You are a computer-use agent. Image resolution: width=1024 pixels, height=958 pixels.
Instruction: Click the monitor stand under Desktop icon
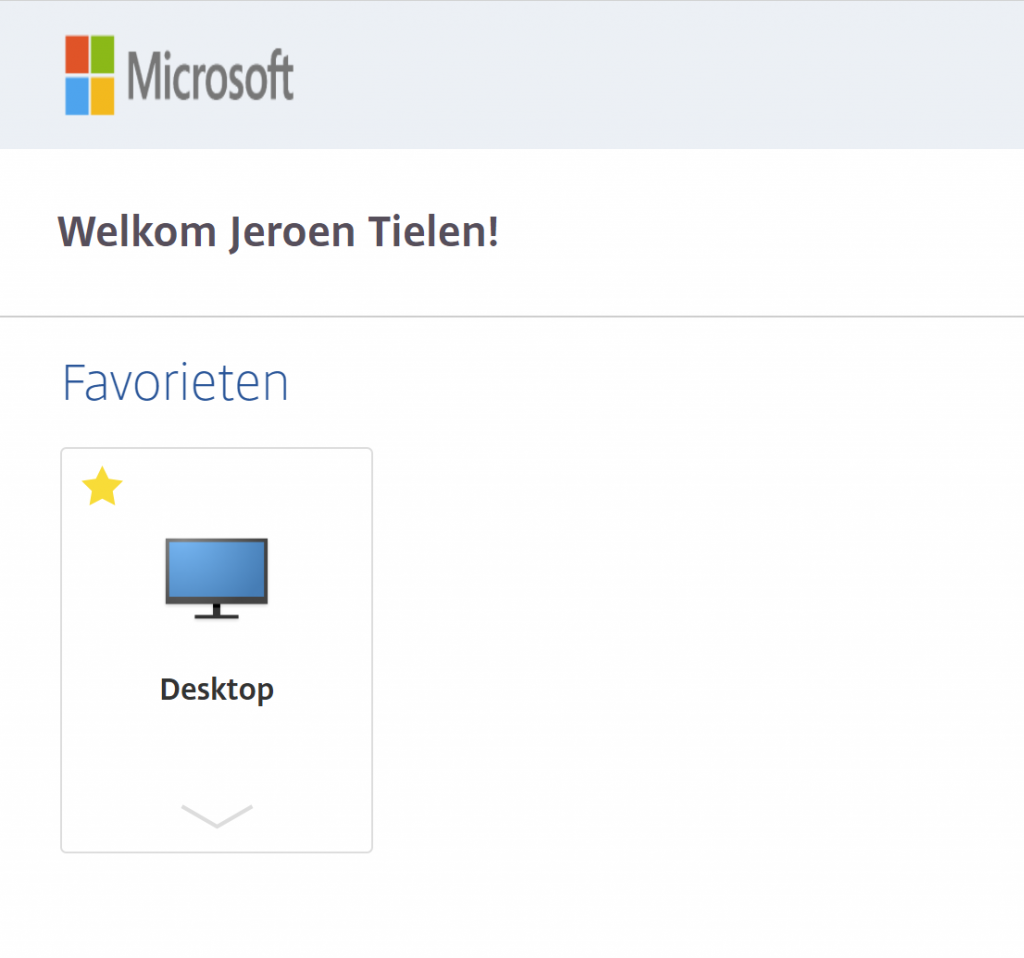(x=216, y=612)
